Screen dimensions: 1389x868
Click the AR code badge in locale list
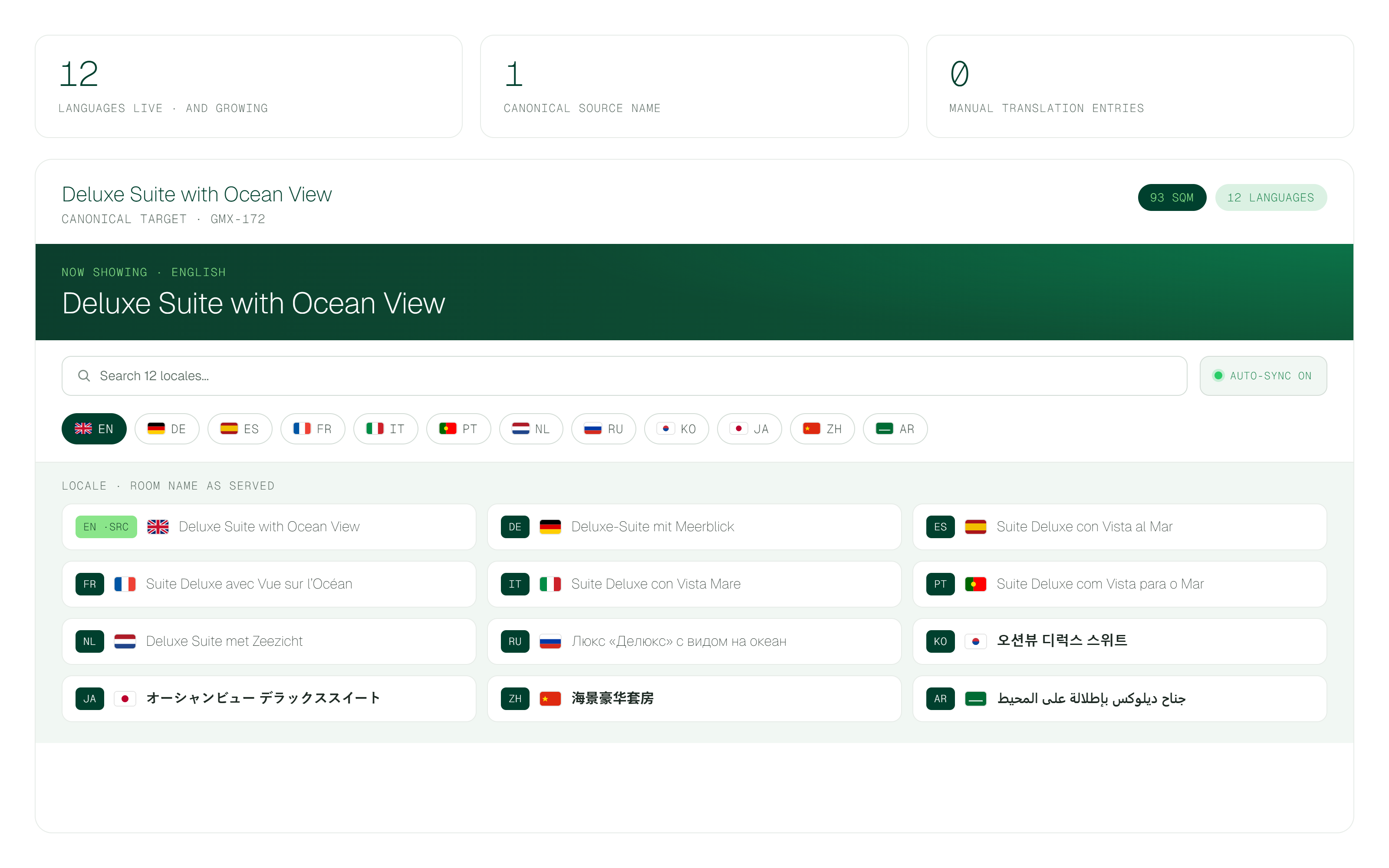point(941,699)
